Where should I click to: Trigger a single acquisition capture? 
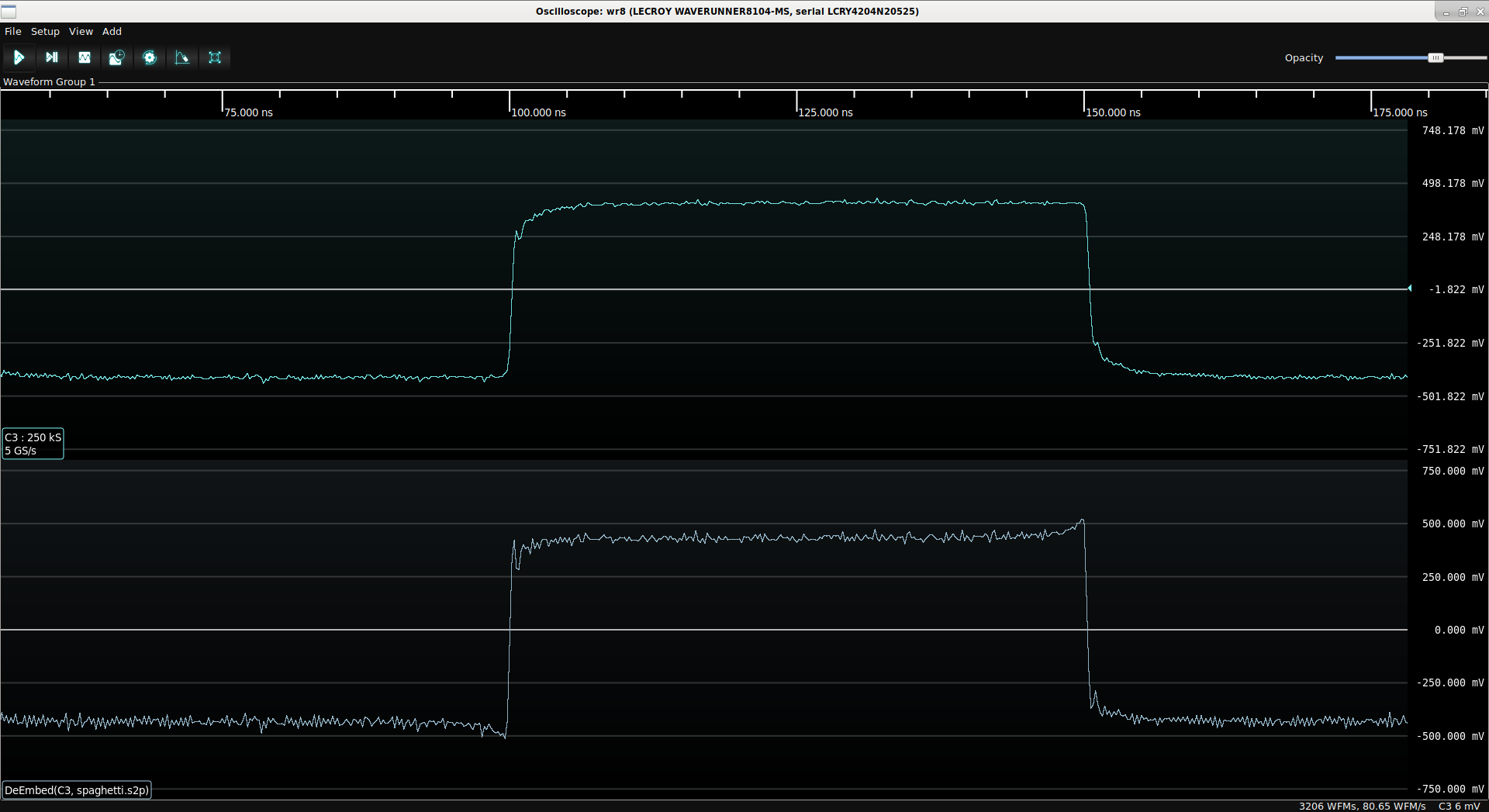pyautogui.click(x=51, y=57)
